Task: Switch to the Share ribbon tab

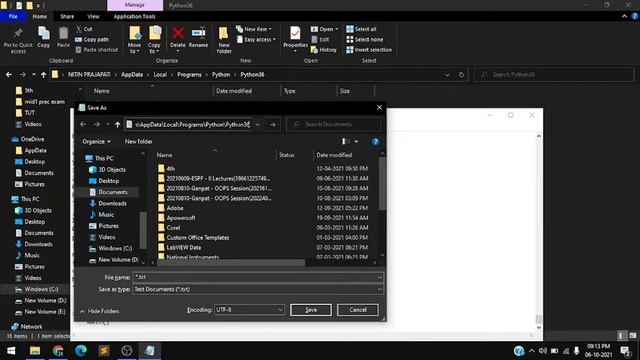Action: (x=67, y=16)
